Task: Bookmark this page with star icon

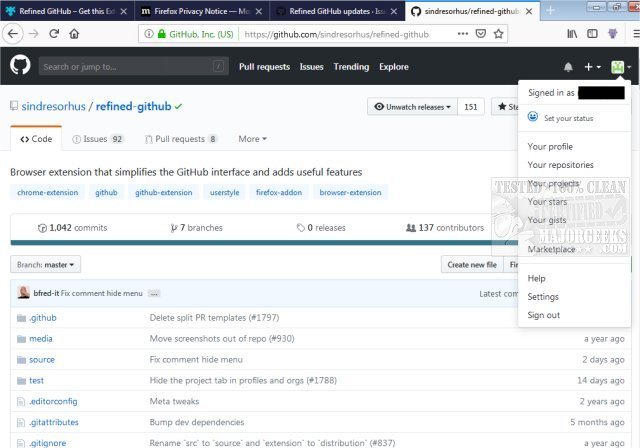Action: (498, 34)
